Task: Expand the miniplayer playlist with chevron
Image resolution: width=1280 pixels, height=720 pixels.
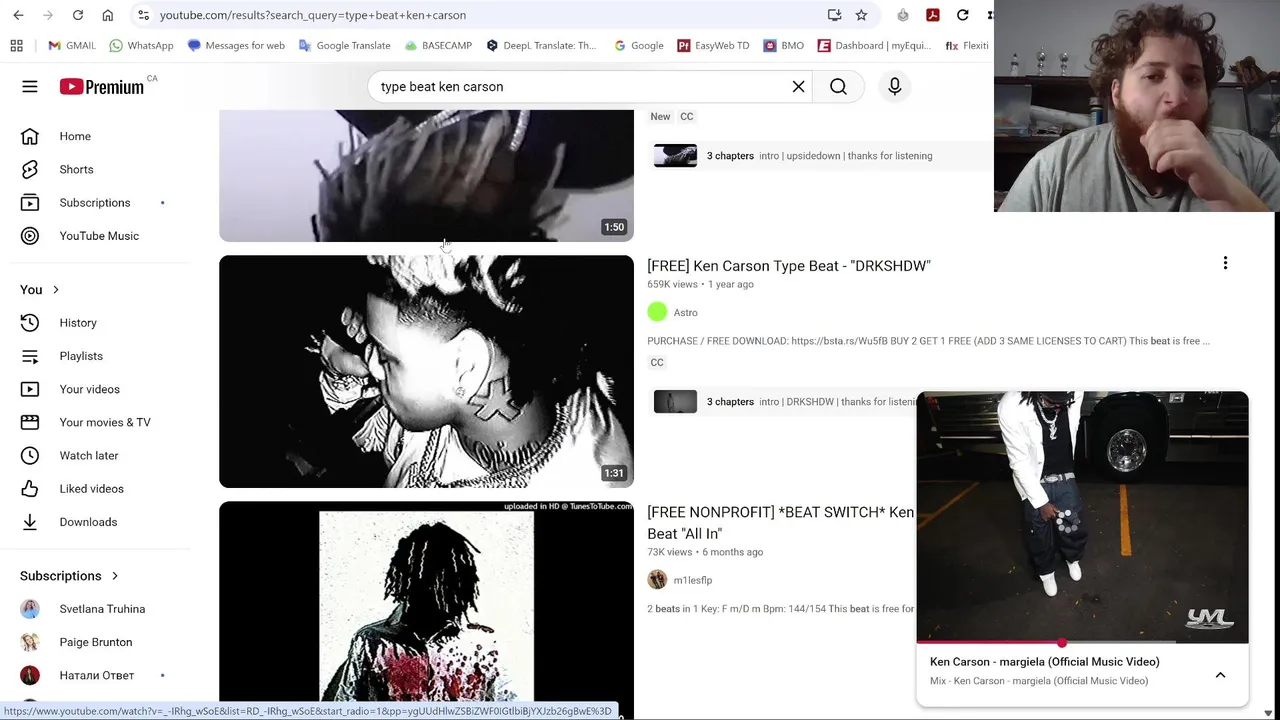Action: coord(1220,675)
